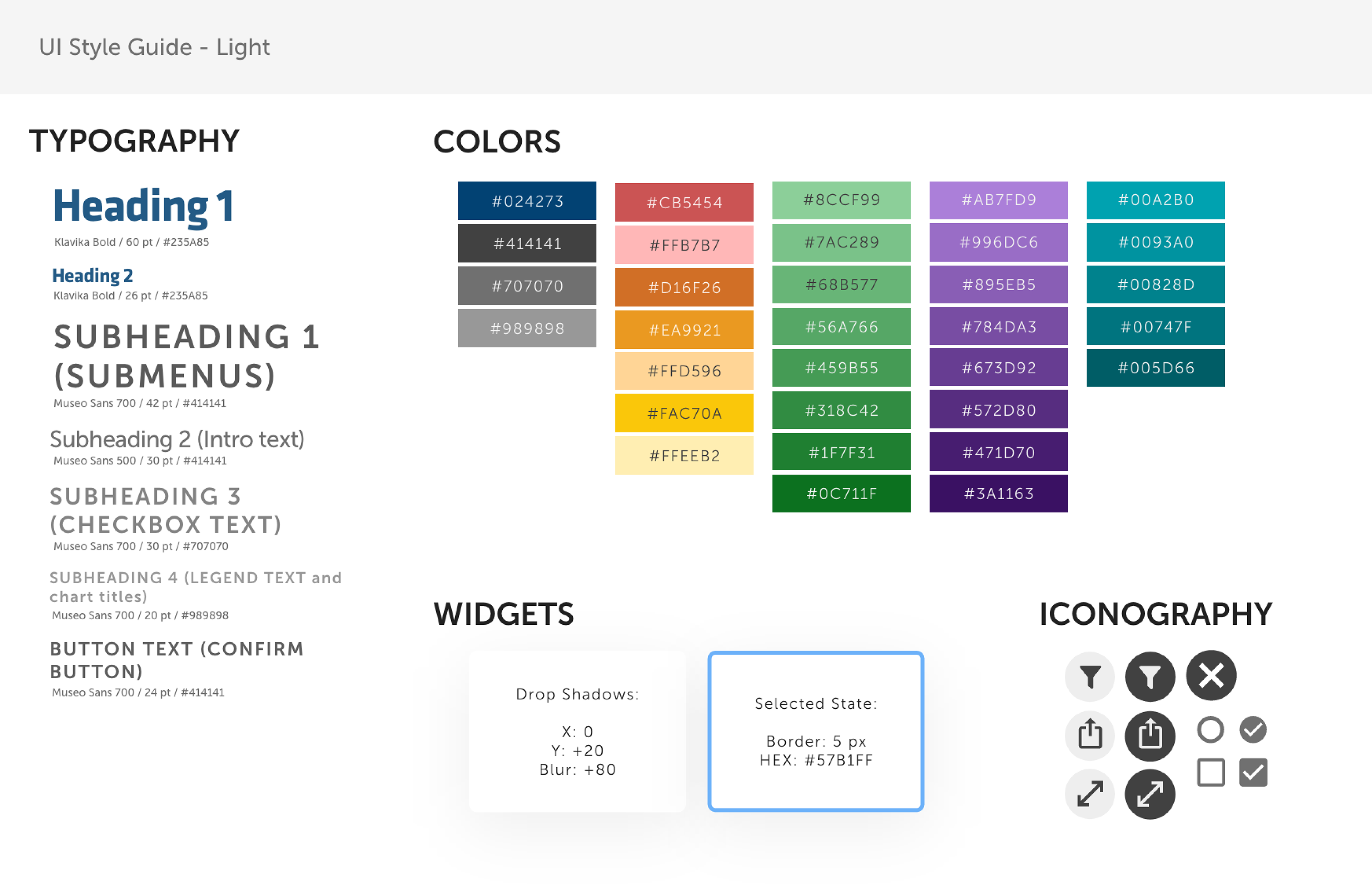
Task: Click 'Subheading 2 (Intro text)' sample
Action: [x=177, y=439]
